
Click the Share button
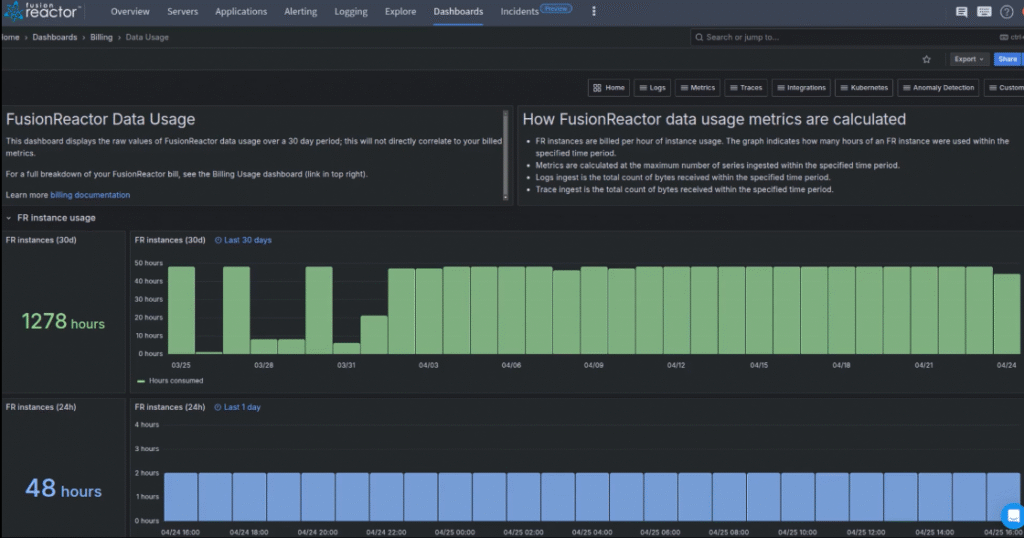(1008, 59)
